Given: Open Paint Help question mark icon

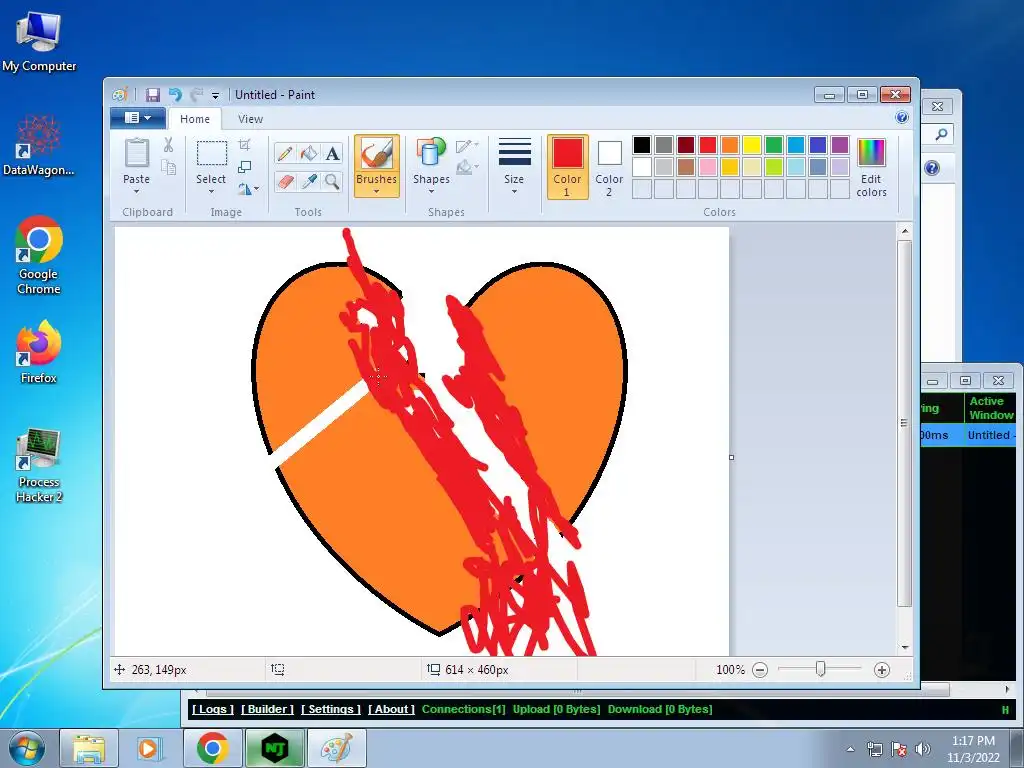Looking at the screenshot, I should pyautogui.click(x=902, y=118).
